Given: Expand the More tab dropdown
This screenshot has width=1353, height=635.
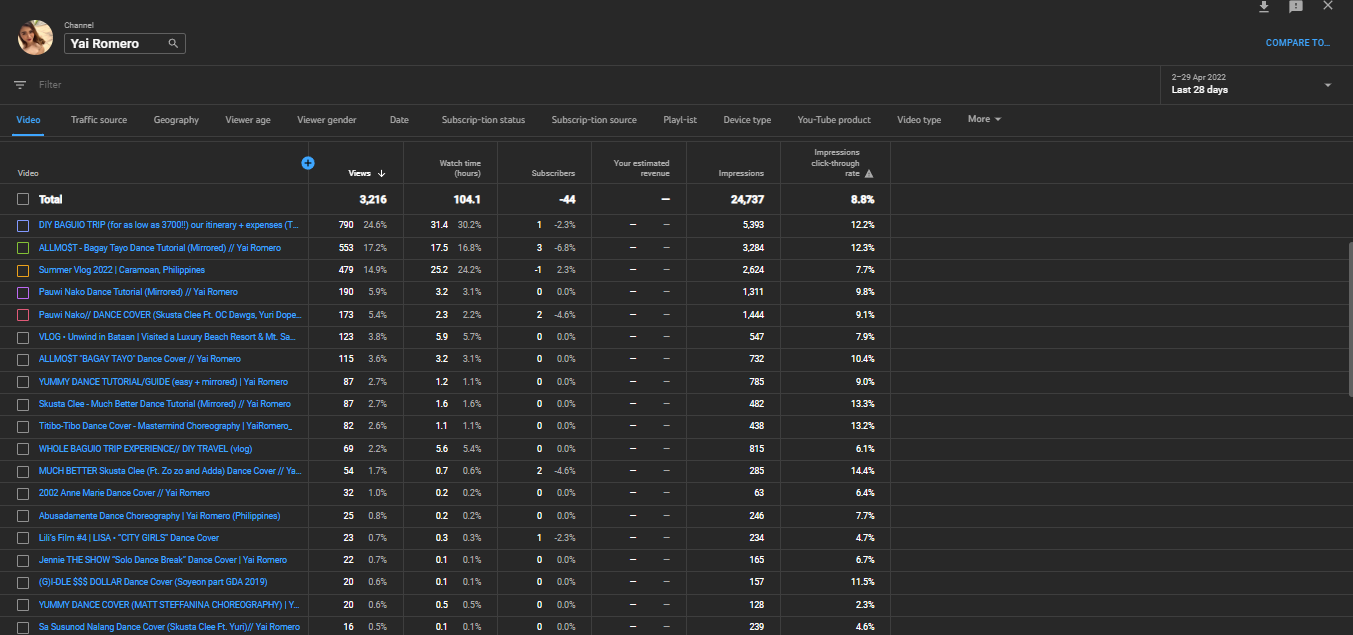Looking at the screenshot, I should (x=984, y=119).
